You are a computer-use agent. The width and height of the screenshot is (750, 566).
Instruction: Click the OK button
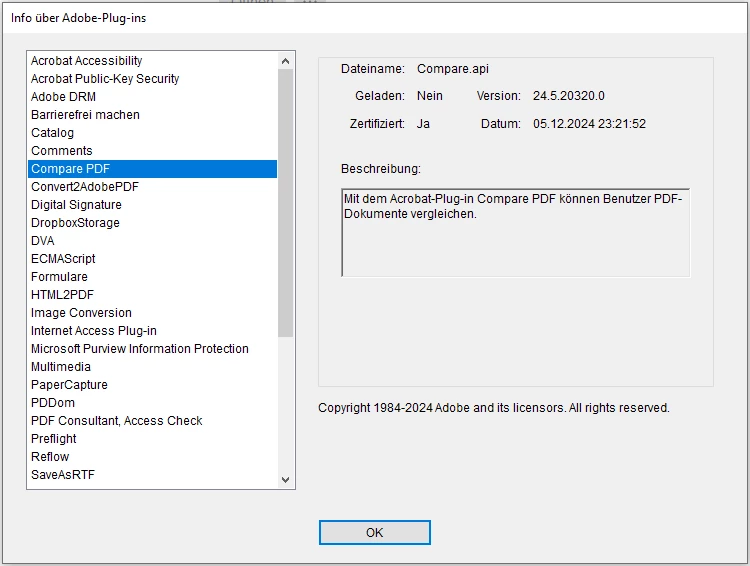tap(375, 533)
